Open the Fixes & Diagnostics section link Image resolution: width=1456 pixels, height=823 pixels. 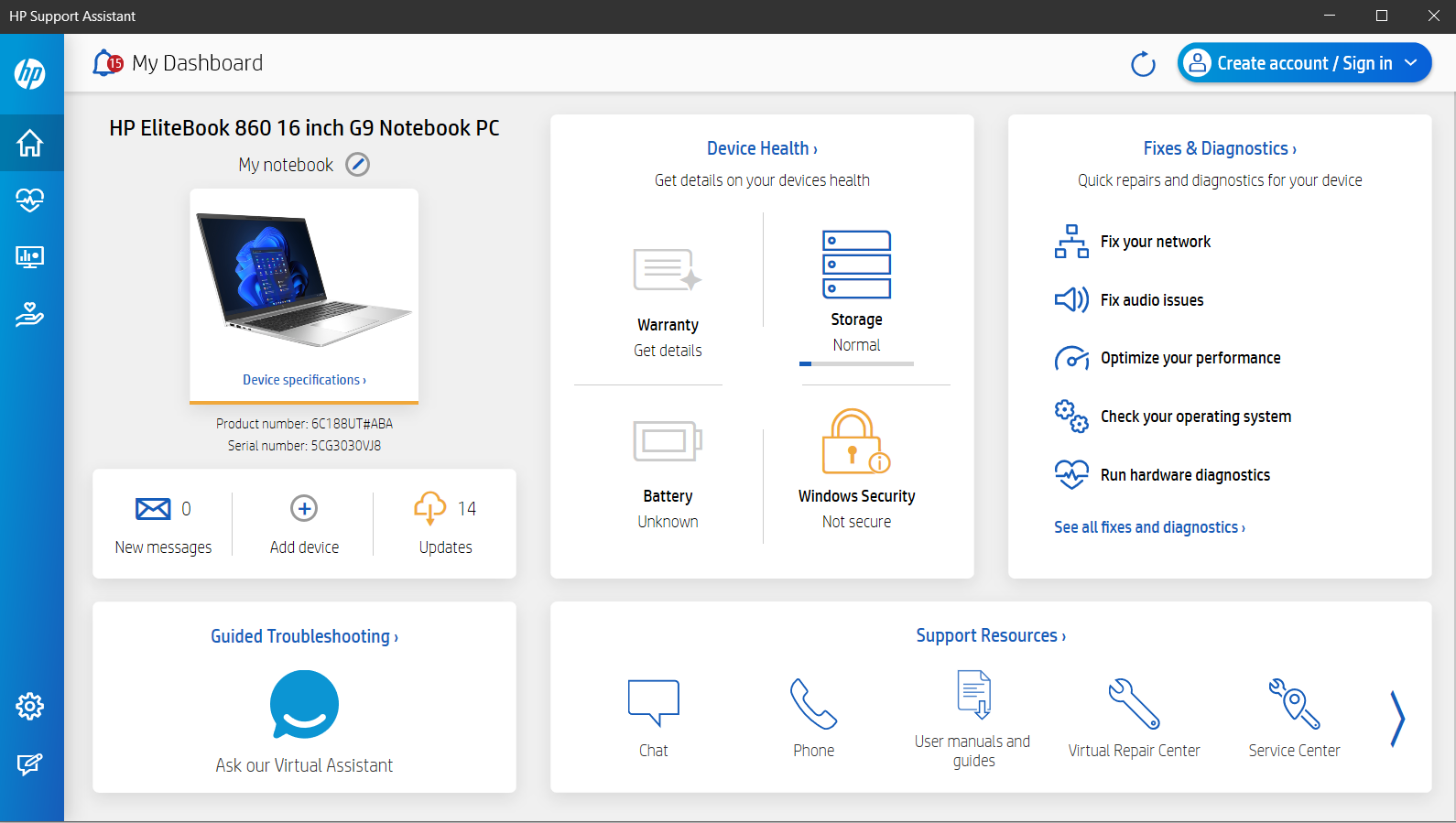coord(1220,148)
